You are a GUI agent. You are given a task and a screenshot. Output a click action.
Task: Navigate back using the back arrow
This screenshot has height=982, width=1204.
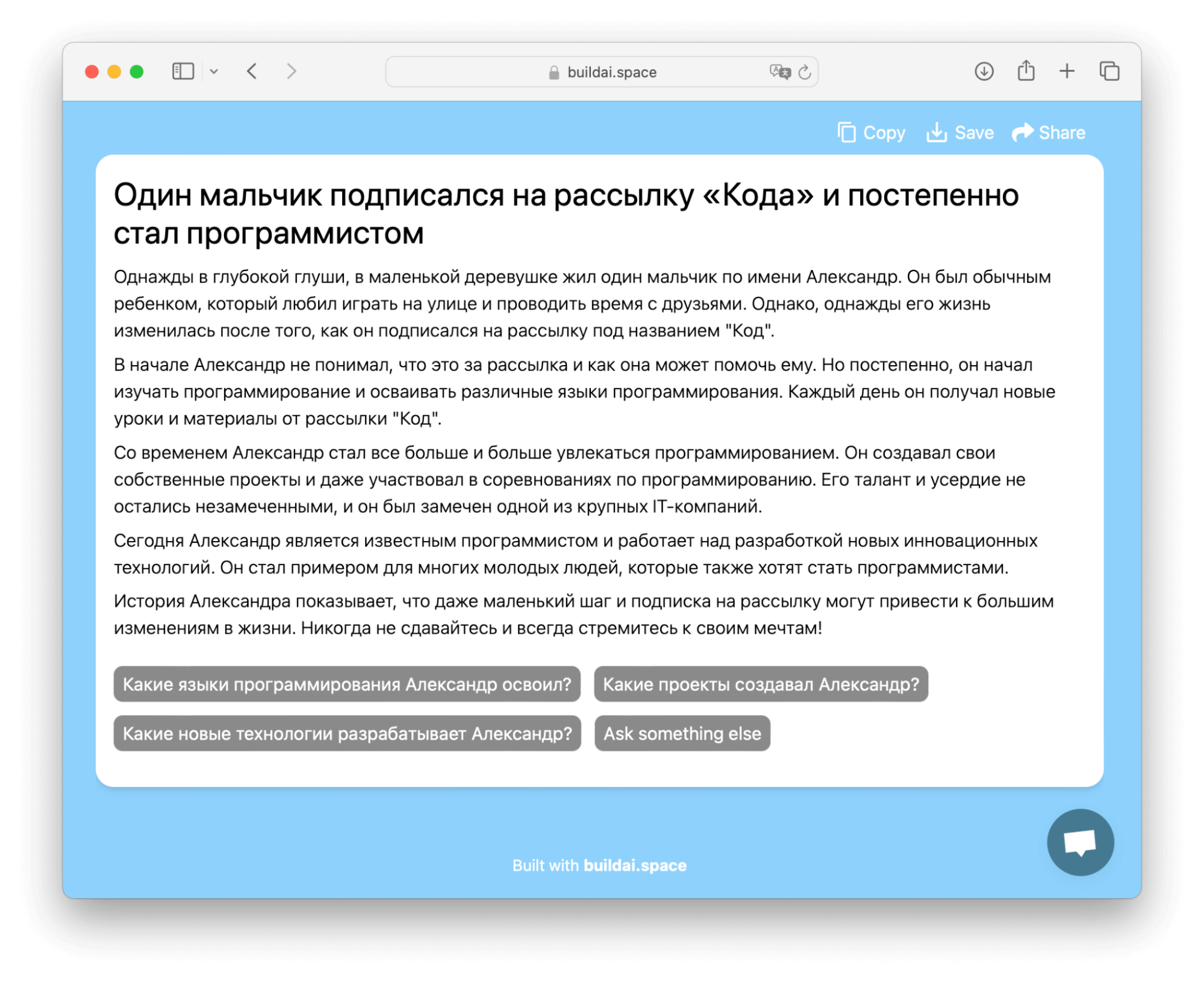coord(252,71)
